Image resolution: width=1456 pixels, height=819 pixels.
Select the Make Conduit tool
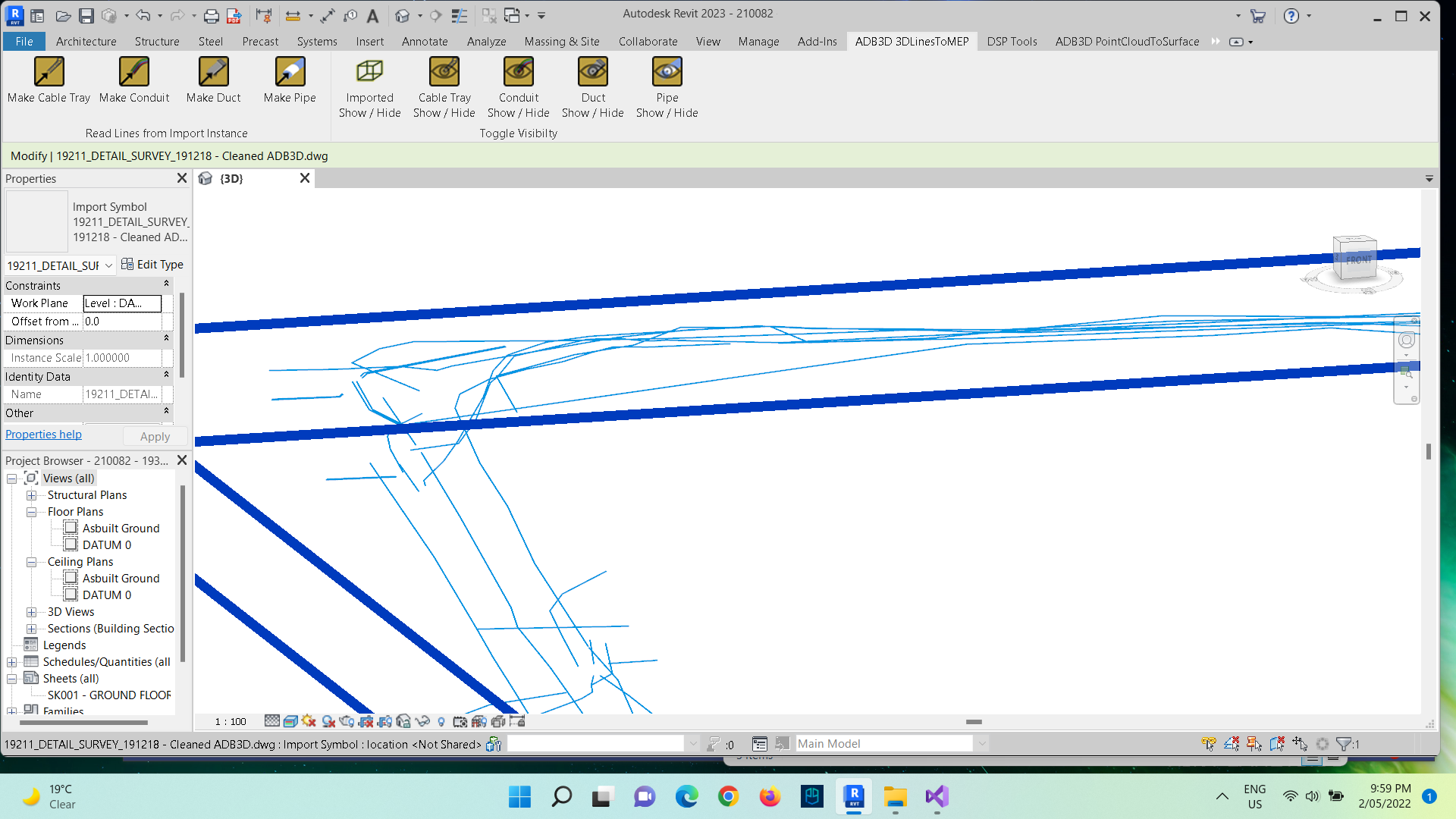(x=134, y=80)
